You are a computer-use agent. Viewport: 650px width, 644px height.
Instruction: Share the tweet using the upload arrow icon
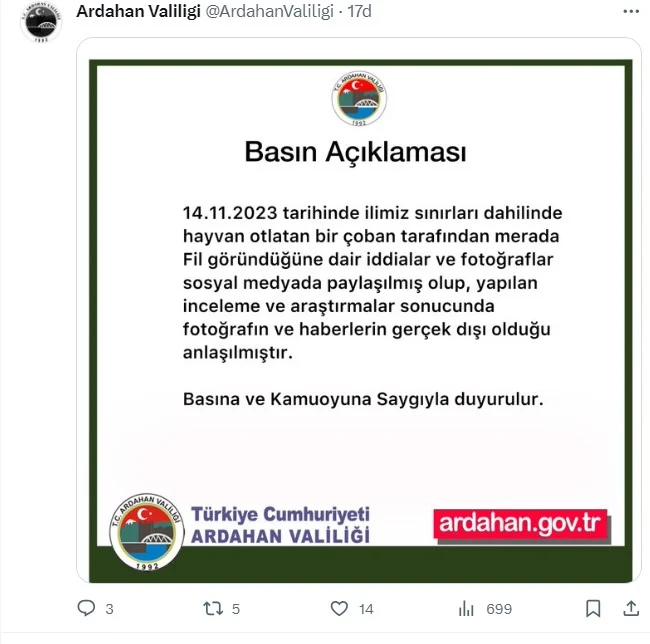pyautogui.click(x=631, y=608)
